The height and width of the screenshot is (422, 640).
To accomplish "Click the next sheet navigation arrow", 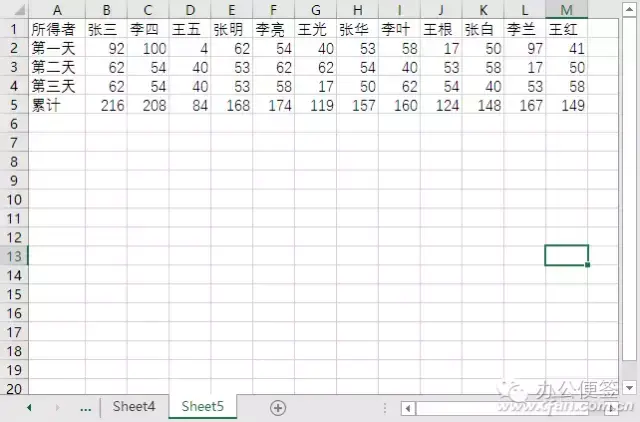I will (57, 407).
